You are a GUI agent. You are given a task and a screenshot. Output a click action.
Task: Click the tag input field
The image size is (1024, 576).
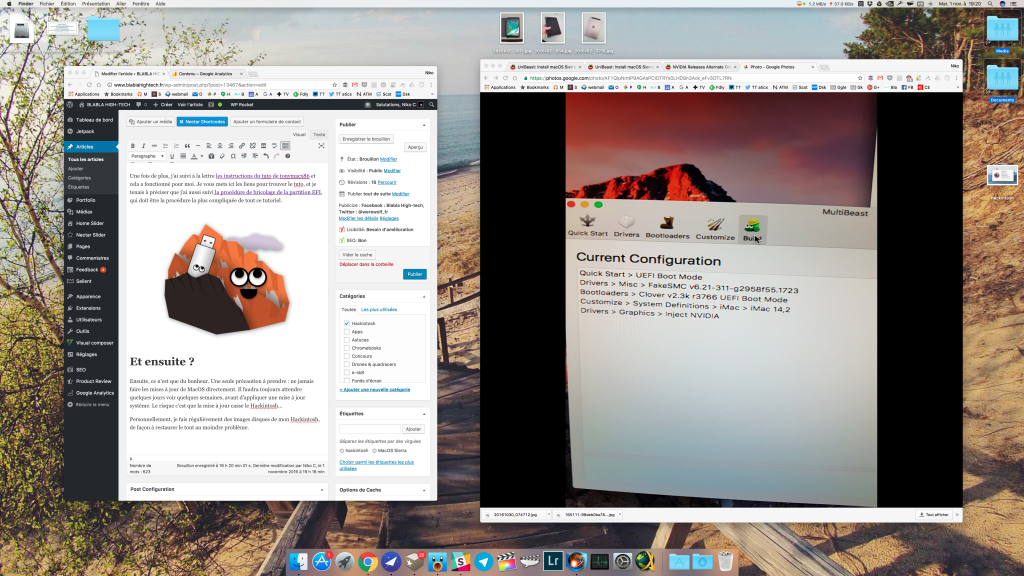point(370,429)
